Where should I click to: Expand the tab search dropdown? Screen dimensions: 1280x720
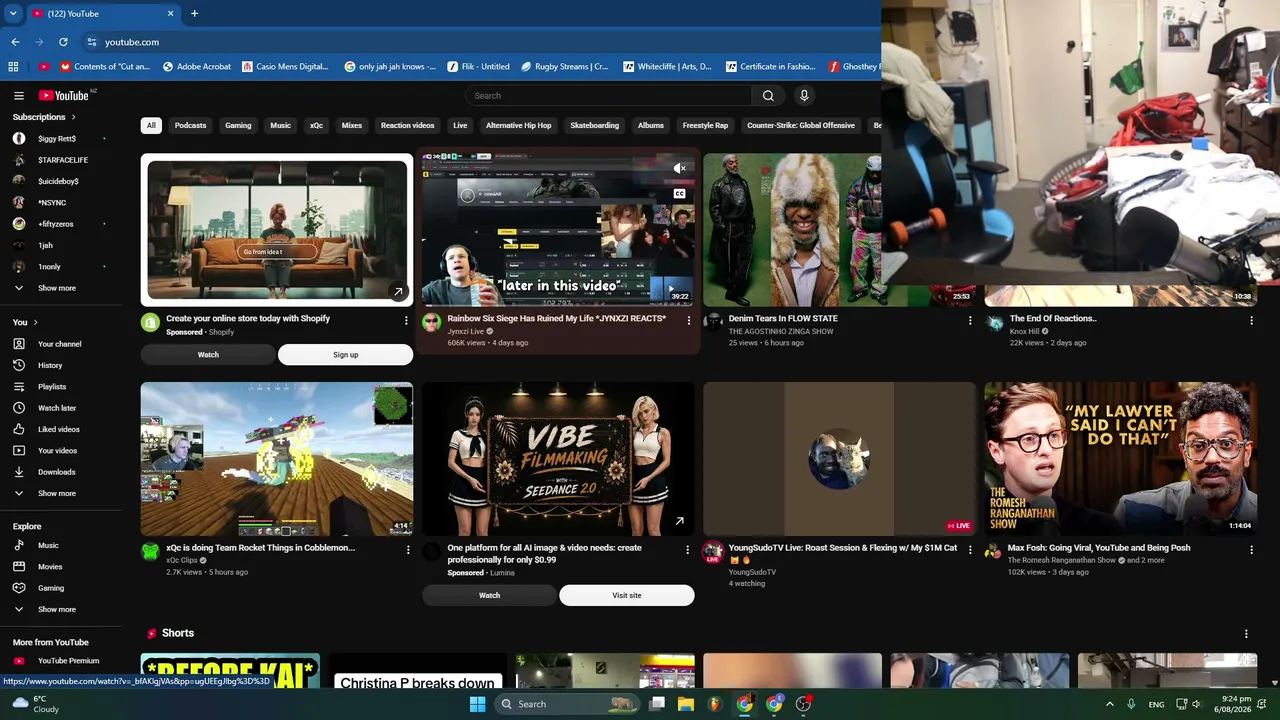[x=13, y=14]
